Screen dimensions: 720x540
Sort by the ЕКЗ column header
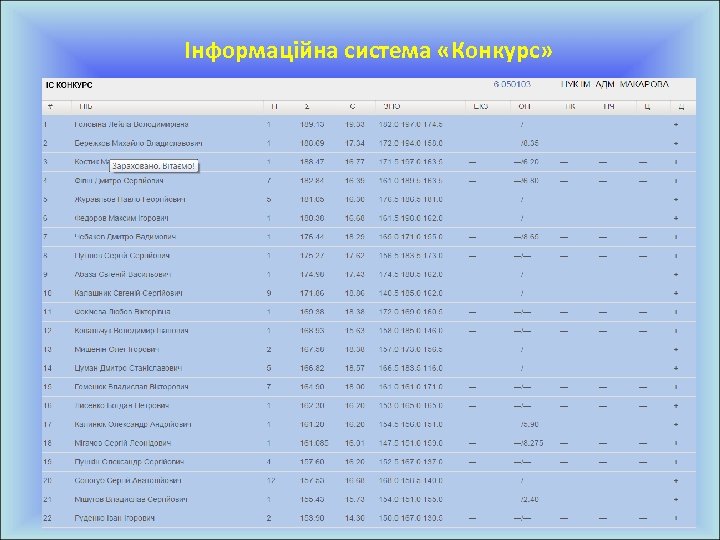point(480,107)
